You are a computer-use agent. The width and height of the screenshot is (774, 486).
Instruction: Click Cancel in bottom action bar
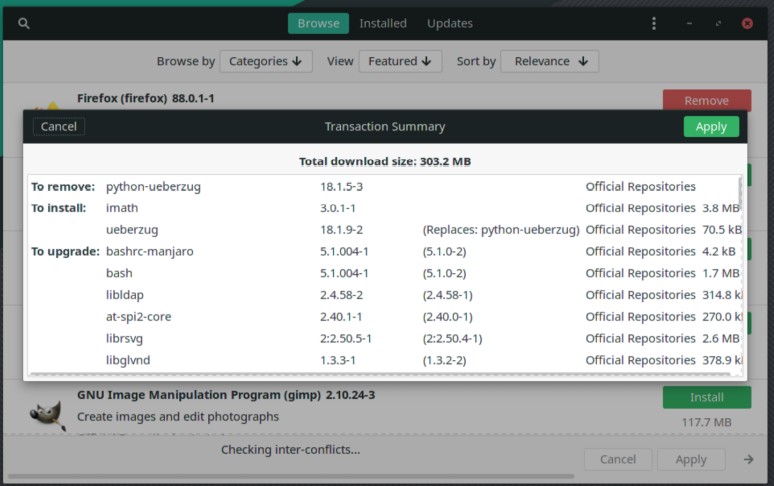click(618, 459)
